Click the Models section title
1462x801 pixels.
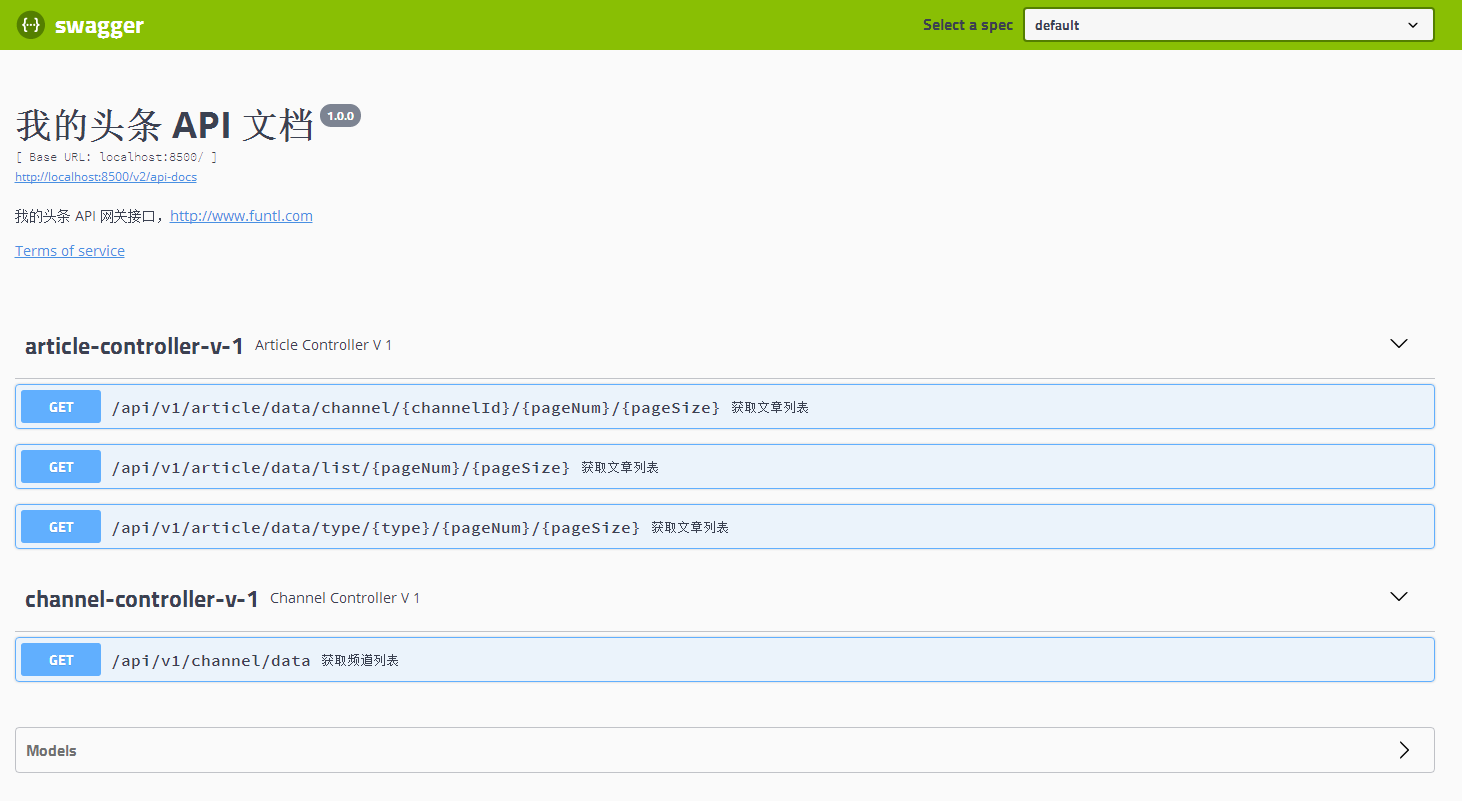point(52,751)
